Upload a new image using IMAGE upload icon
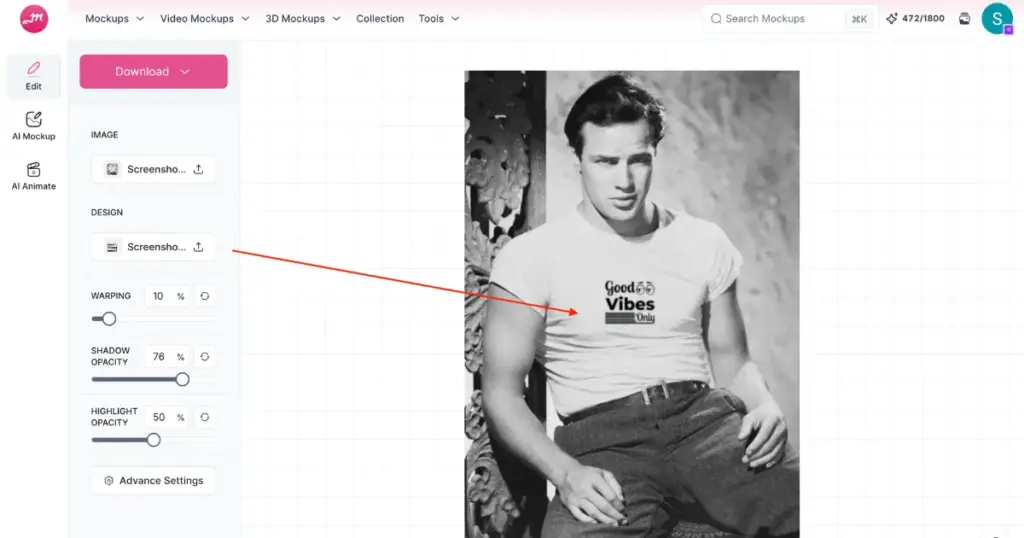This screenshot has width=1024, height=538. tap(199, 169)
